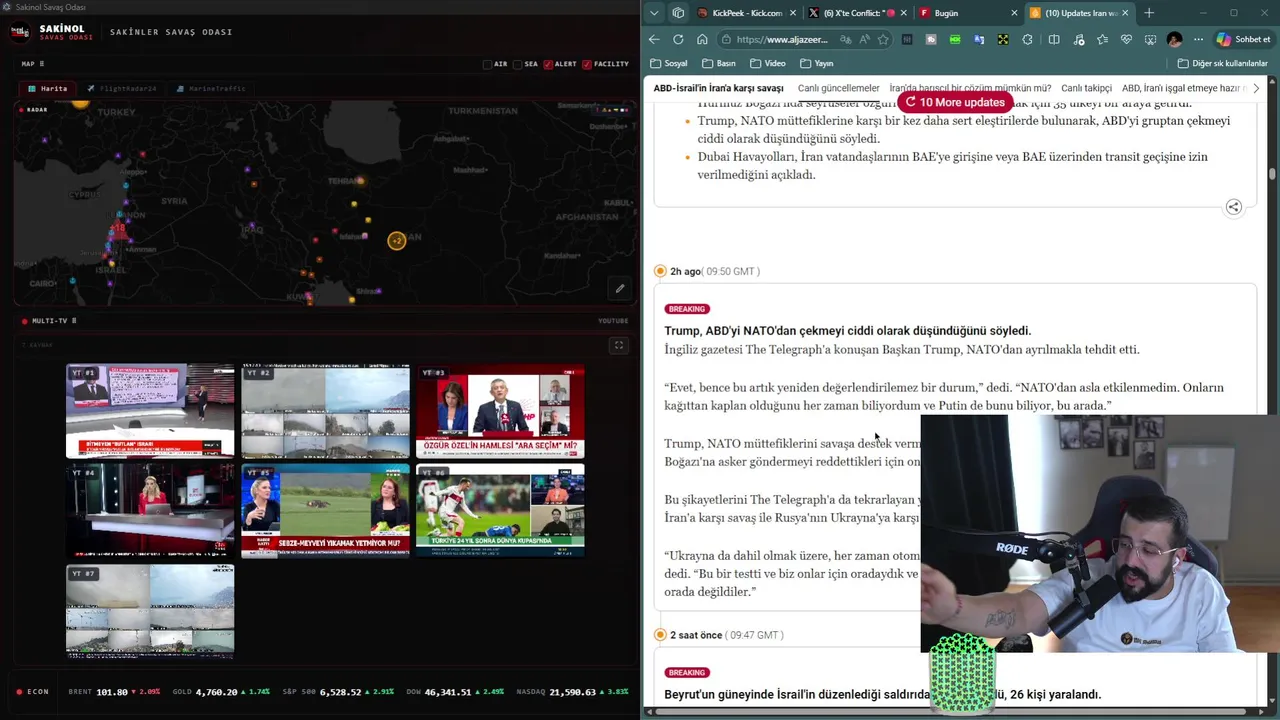1280x720 pixels.
Task: Open the Sohbet et Copilot button
Action: (1243, 40)
